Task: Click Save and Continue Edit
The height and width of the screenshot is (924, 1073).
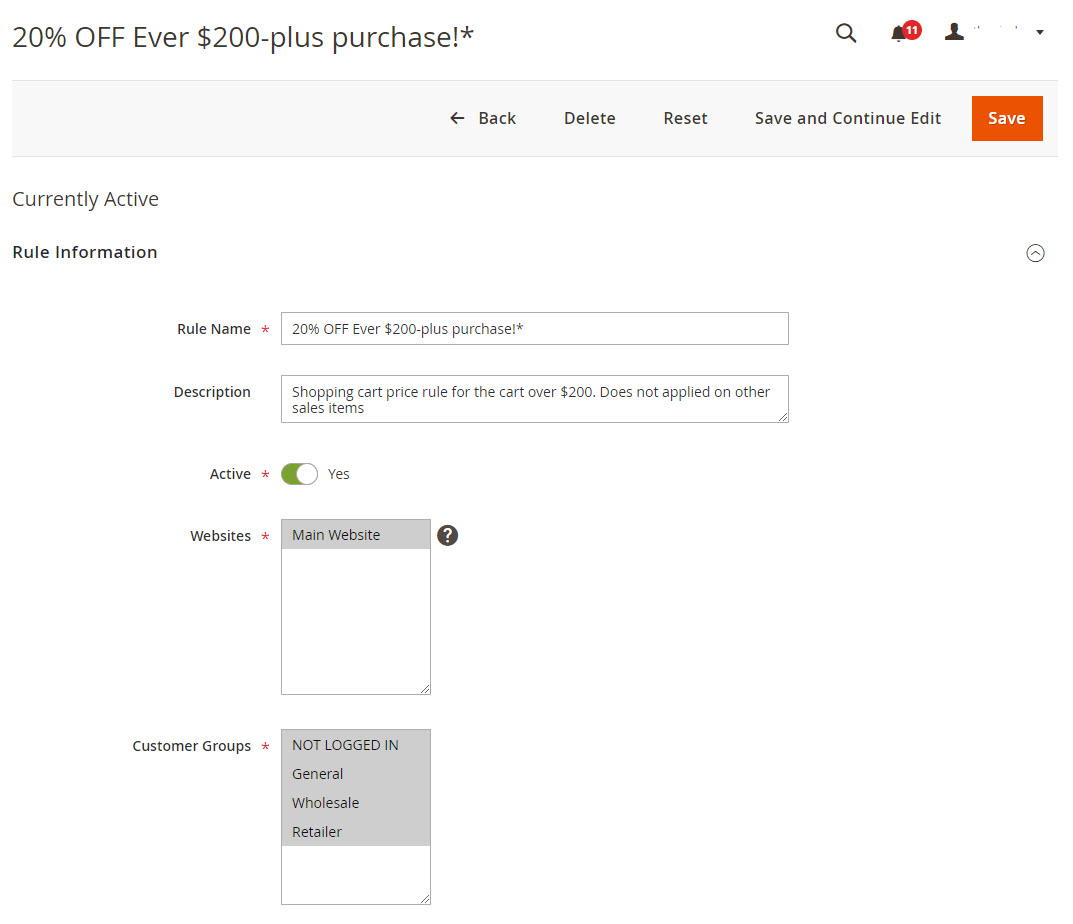Action: [847, 118]
